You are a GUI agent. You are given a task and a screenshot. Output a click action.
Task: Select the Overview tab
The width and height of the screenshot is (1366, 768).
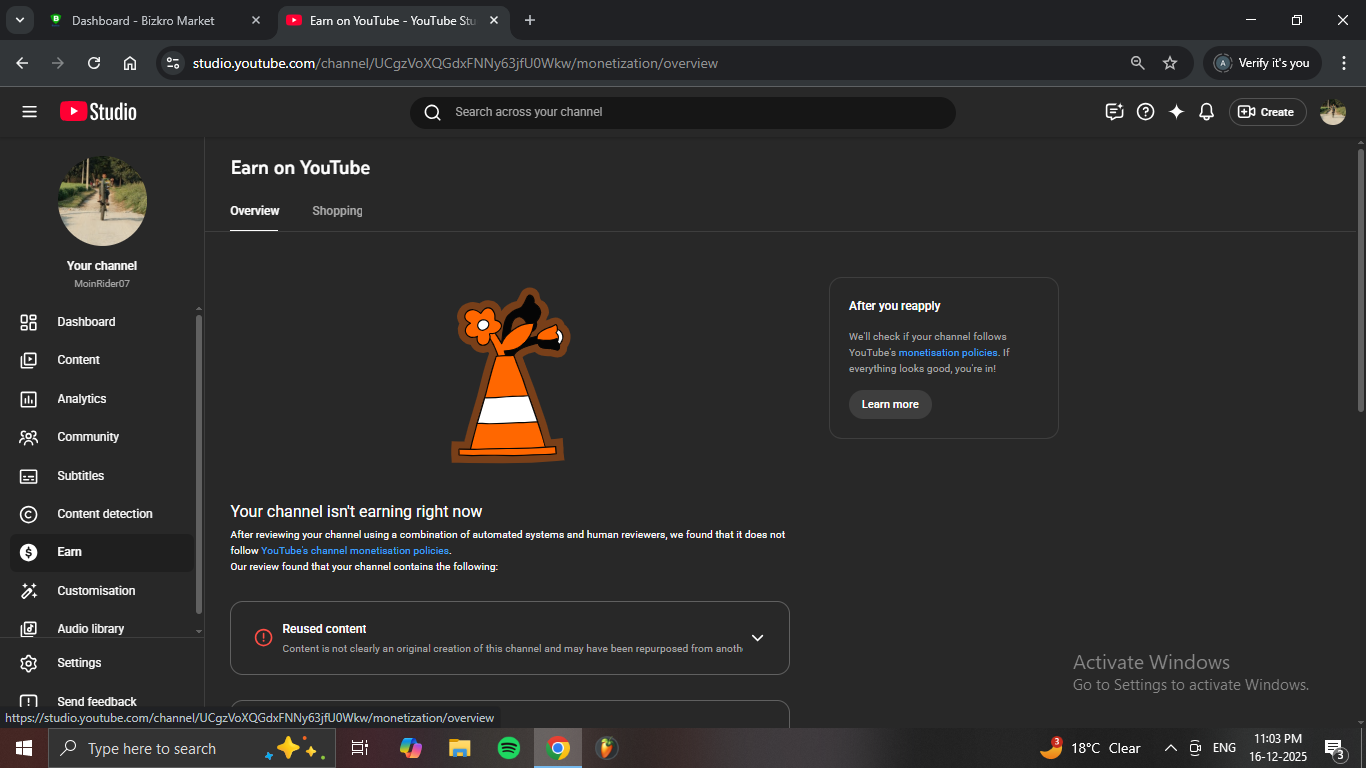click(254, 211)
